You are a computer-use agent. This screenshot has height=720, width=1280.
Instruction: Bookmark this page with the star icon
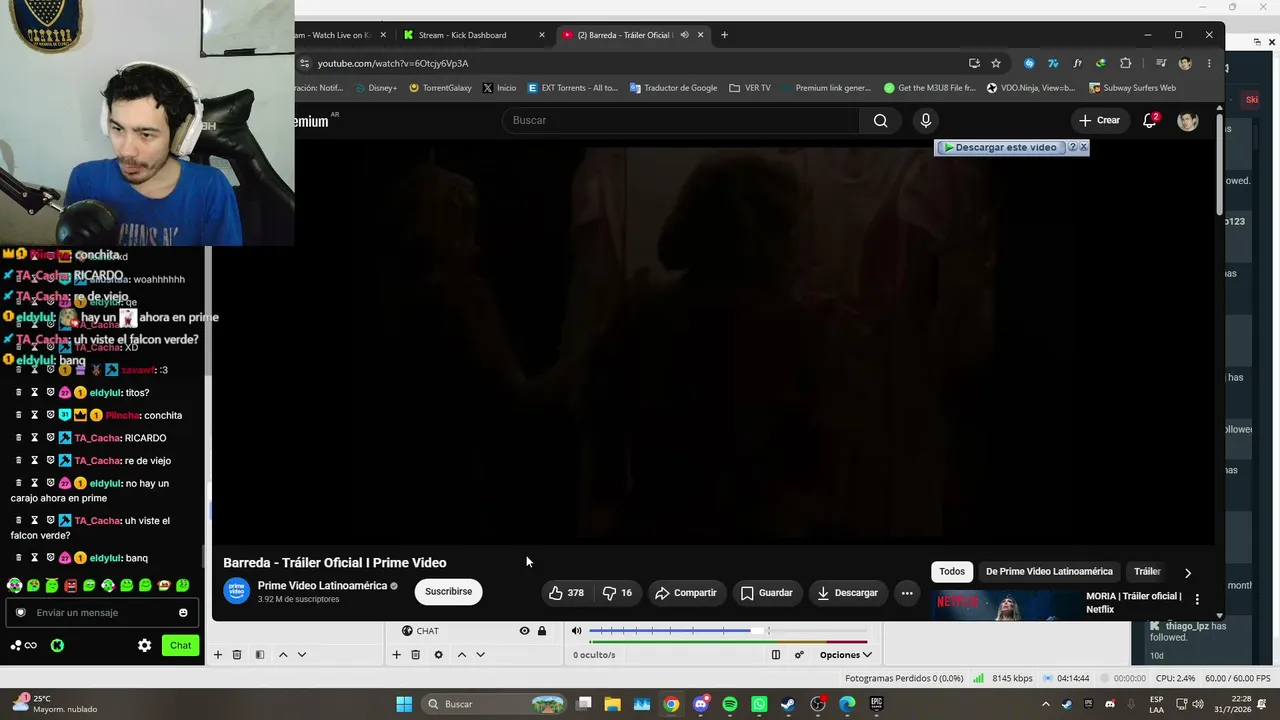(996, 63)
